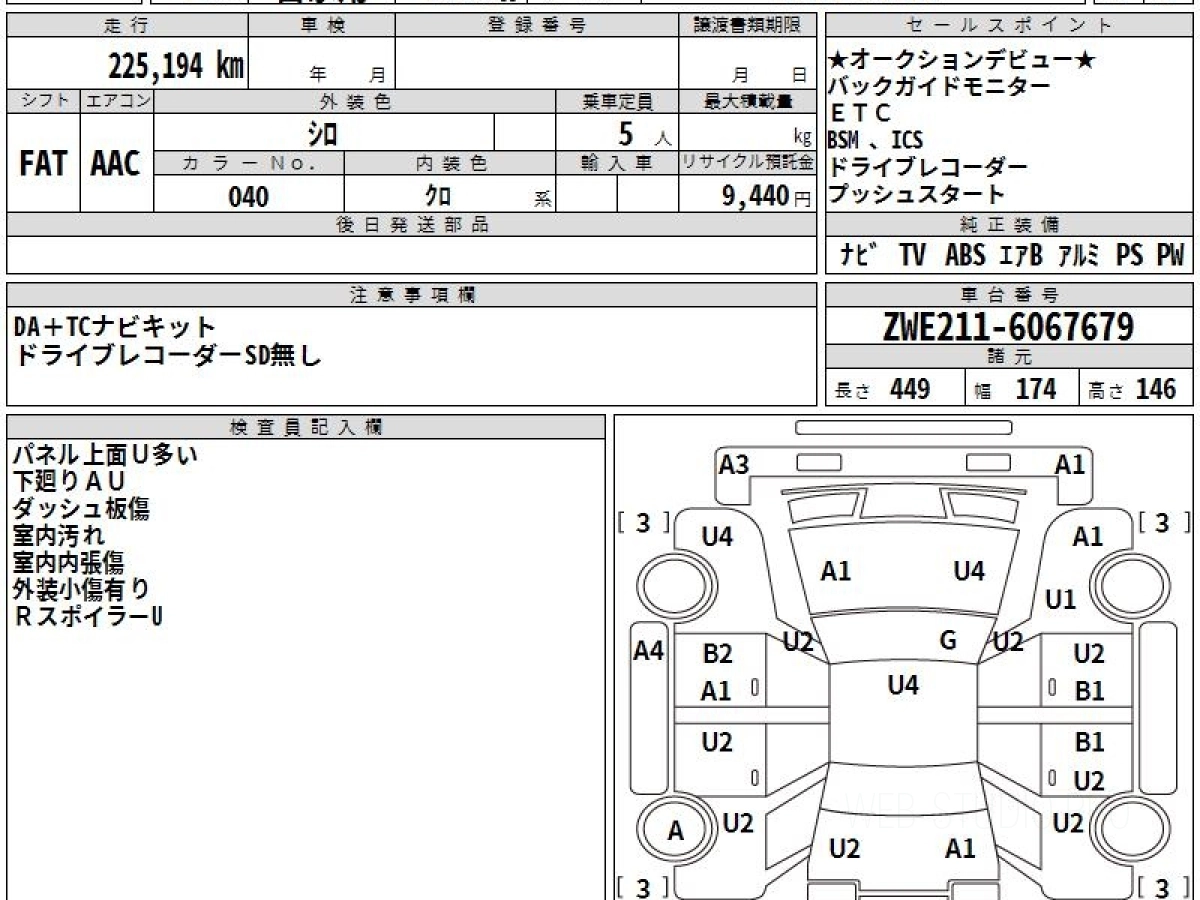Click the 諸元 specifications header
Image resolution: width=1200 pixels, height=900 pixels.
[x=1010, y=357]
